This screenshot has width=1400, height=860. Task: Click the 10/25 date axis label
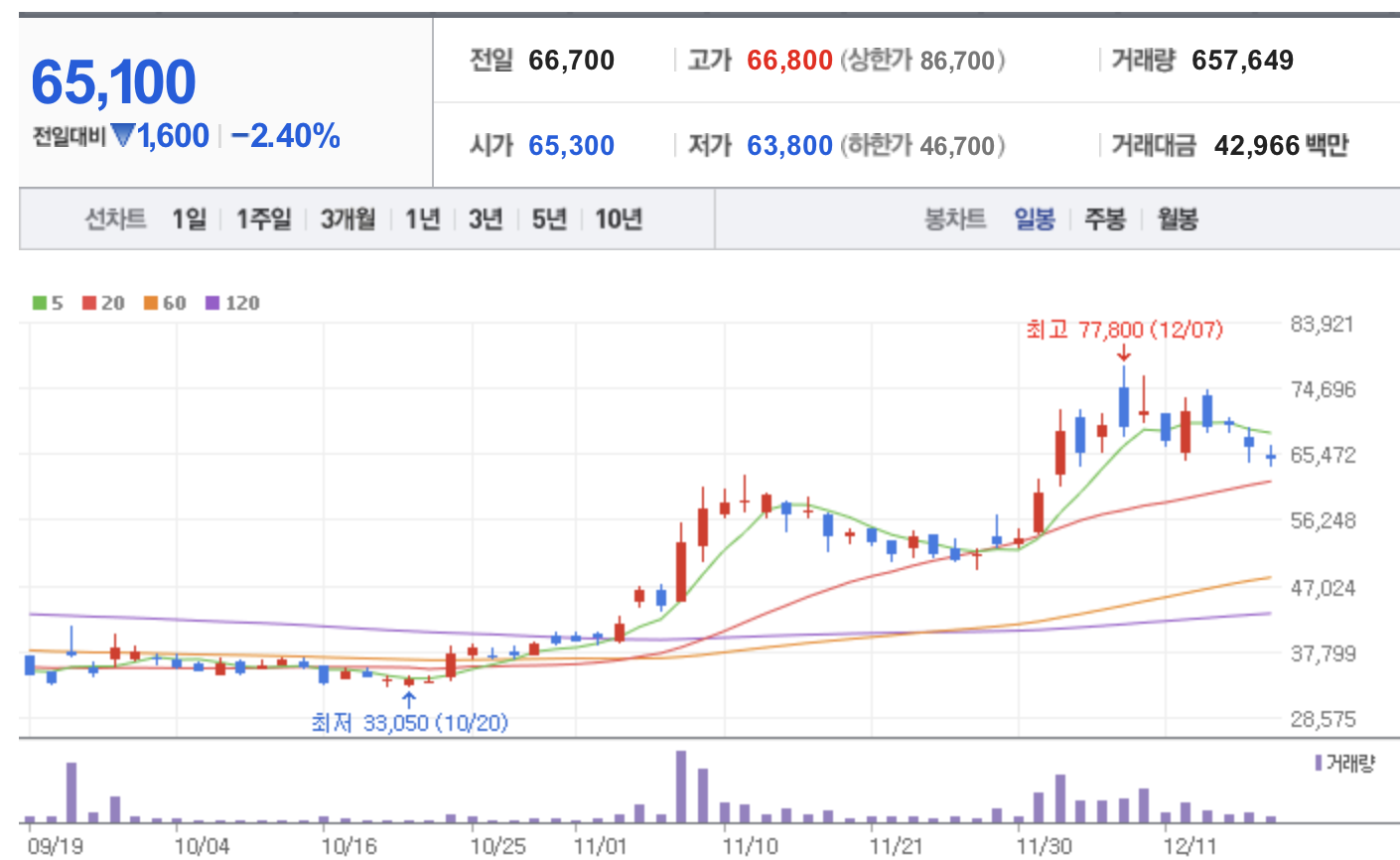click(498, 846)
